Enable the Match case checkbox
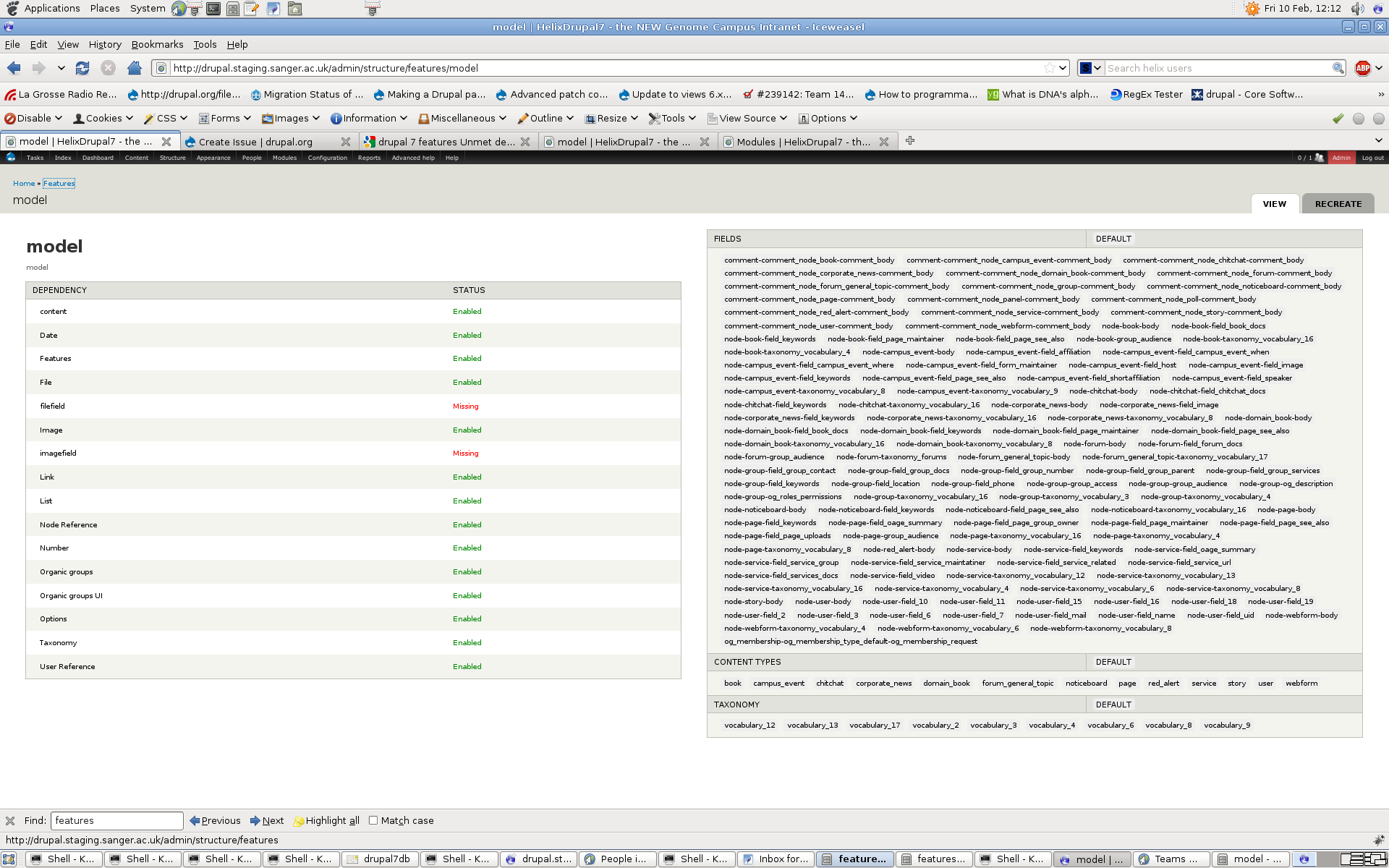1389x868 pixels. click(373, 820)
